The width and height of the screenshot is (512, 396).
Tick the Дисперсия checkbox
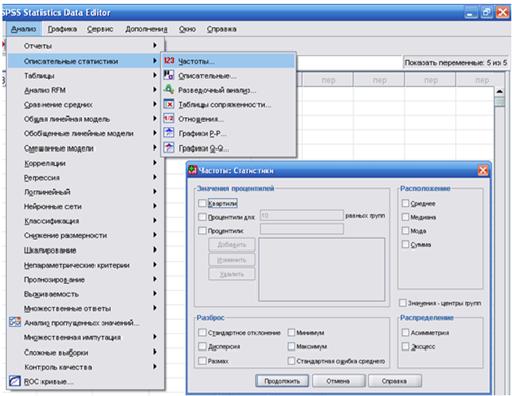pyautogui.click(x=202, y=346)
